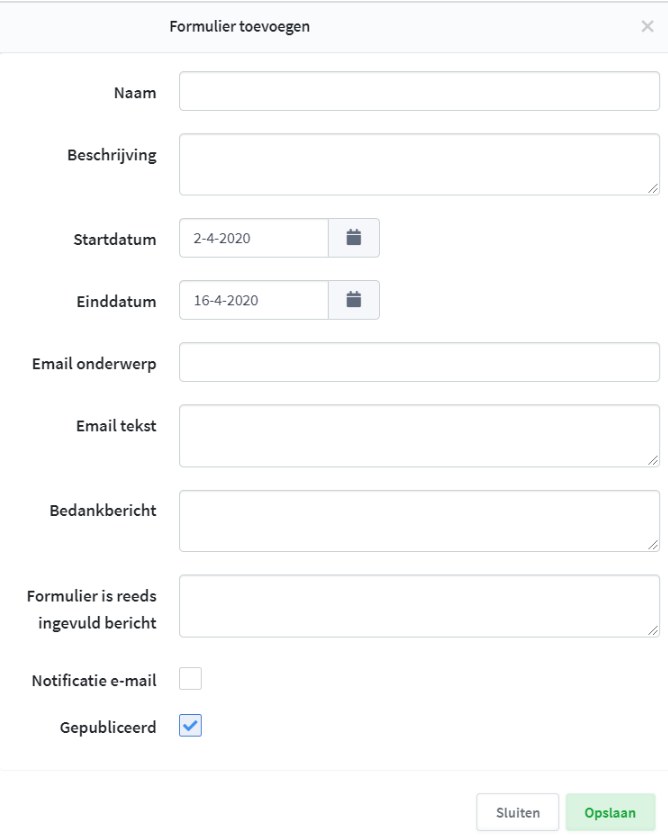Open the Startdatum calendar picker
The width and height of the screenshot is (668, 838).
354,238
